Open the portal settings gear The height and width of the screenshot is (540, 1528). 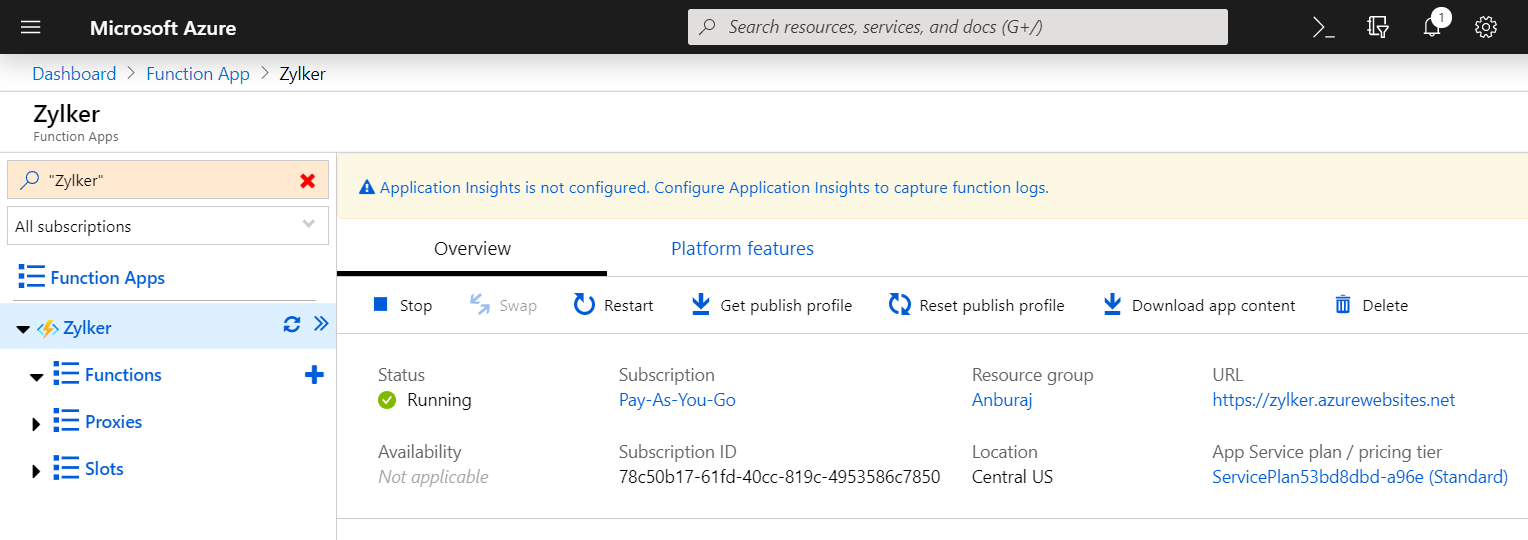point(1485,28)
